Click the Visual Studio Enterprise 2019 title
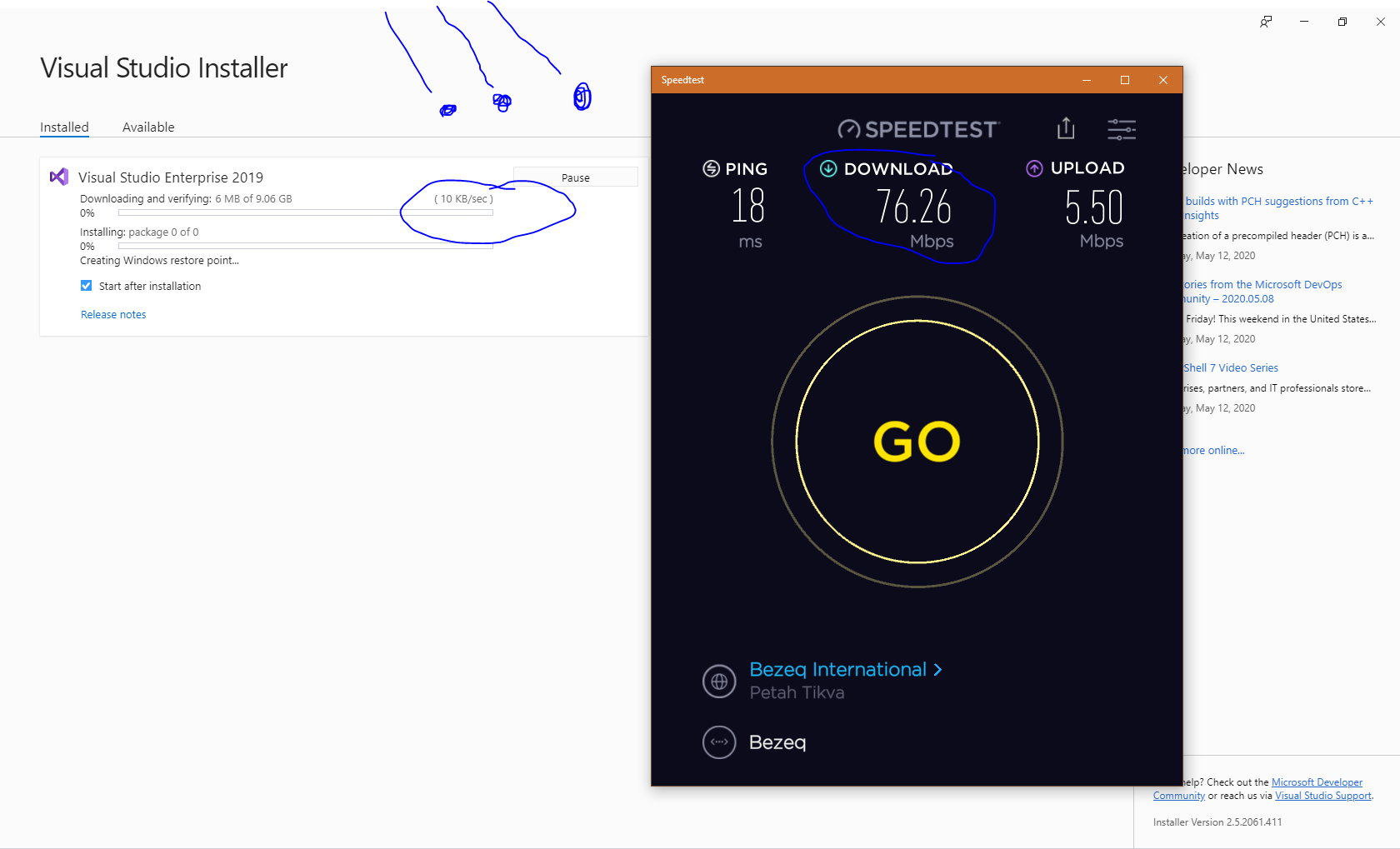The width and height of the screenshot is (1400, 849). click(171, 177)
